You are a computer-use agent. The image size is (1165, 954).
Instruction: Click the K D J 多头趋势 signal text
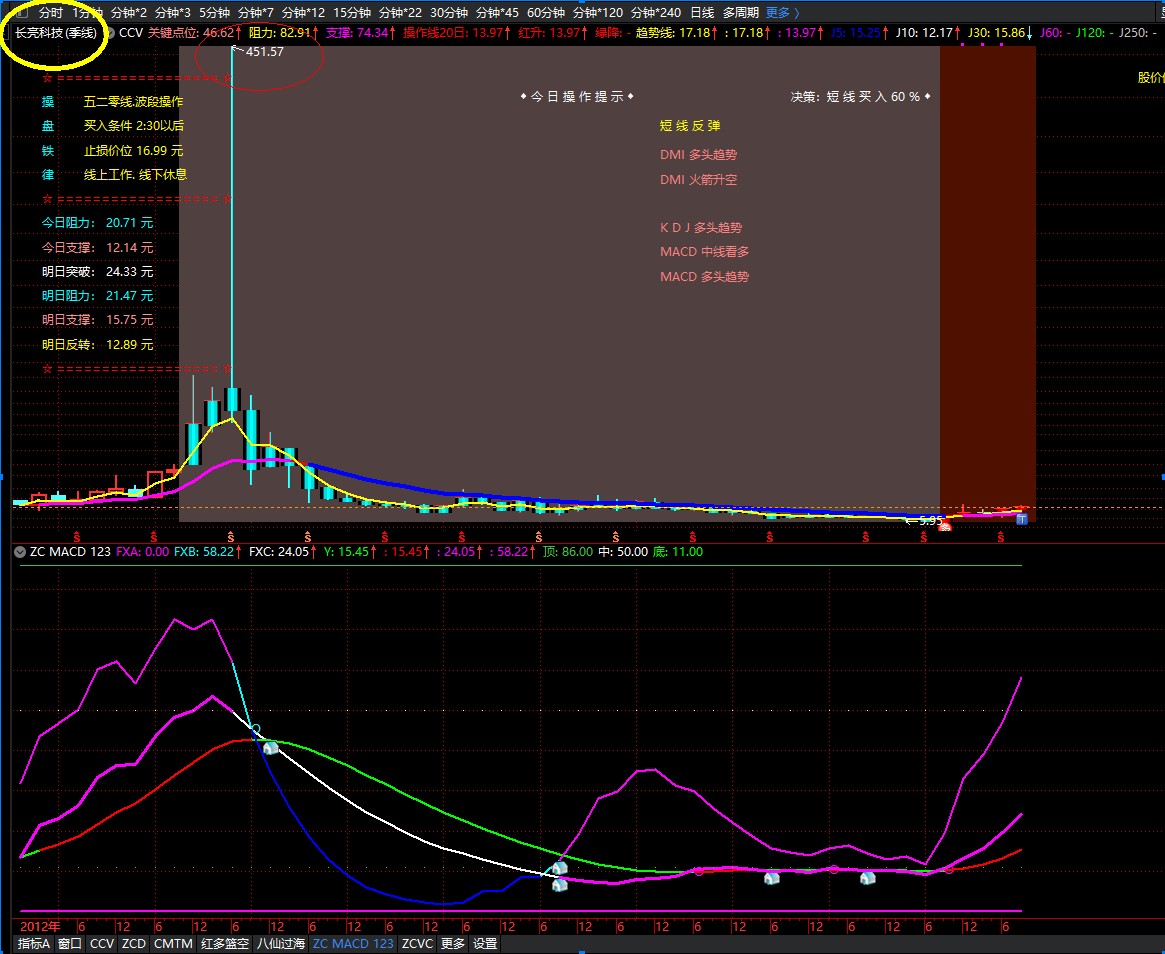click(x=701, y=228)
